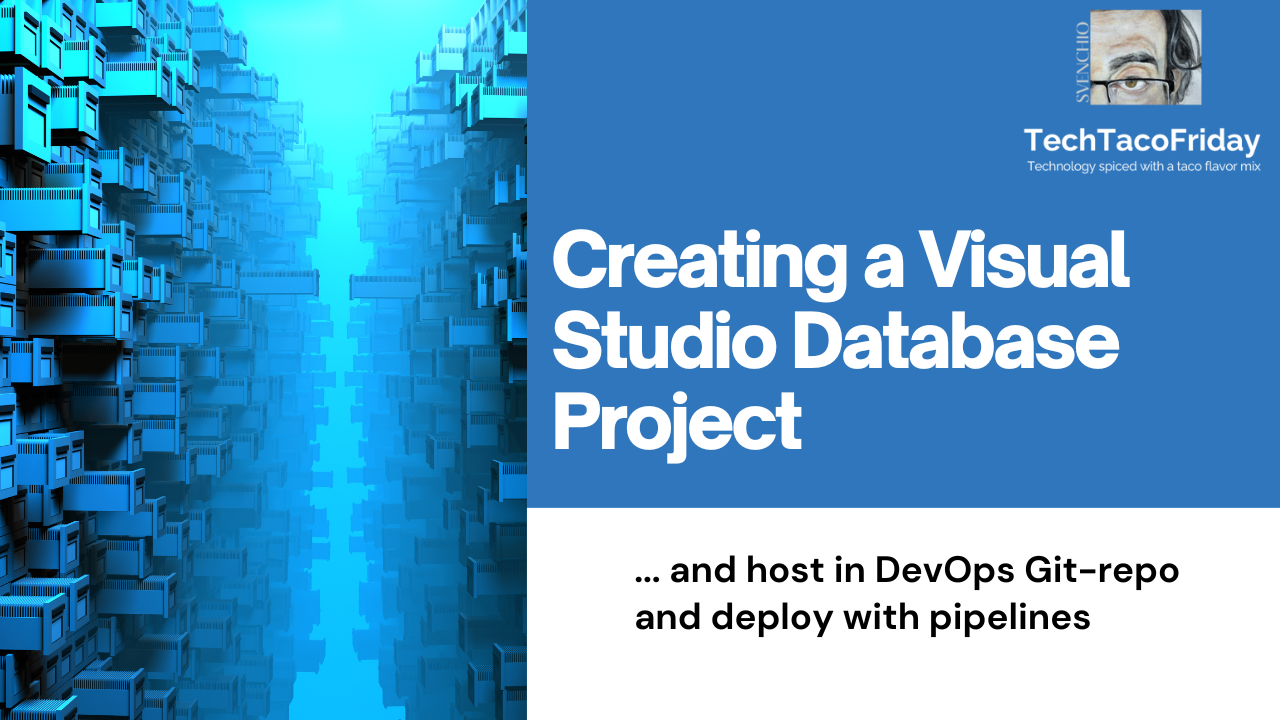Click the vertical SVENCHIO text on the logo
Screen dimensions: 1280x720
tap(1081, 62)
